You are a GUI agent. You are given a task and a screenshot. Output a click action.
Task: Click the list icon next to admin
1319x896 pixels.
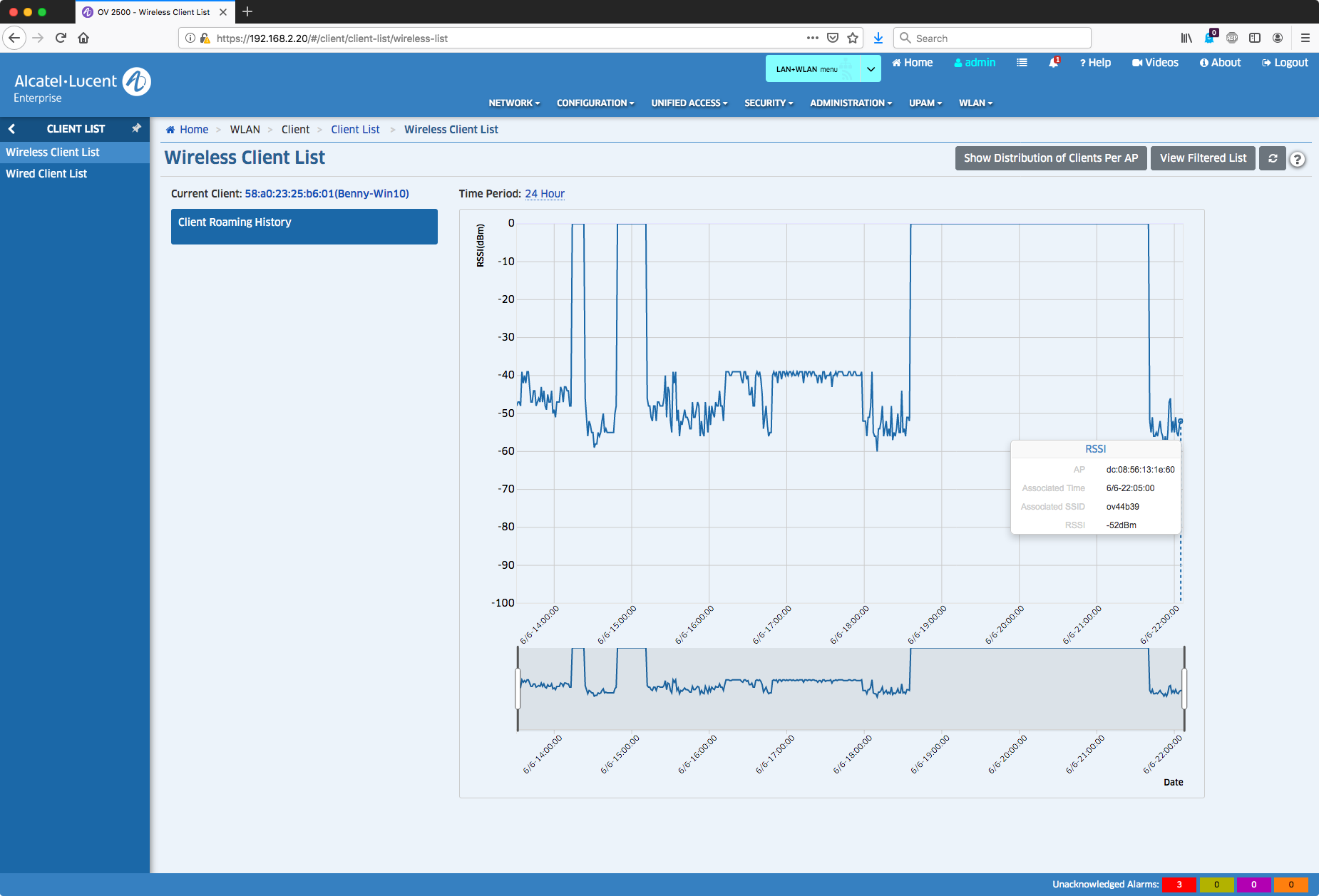[1022, 63]
